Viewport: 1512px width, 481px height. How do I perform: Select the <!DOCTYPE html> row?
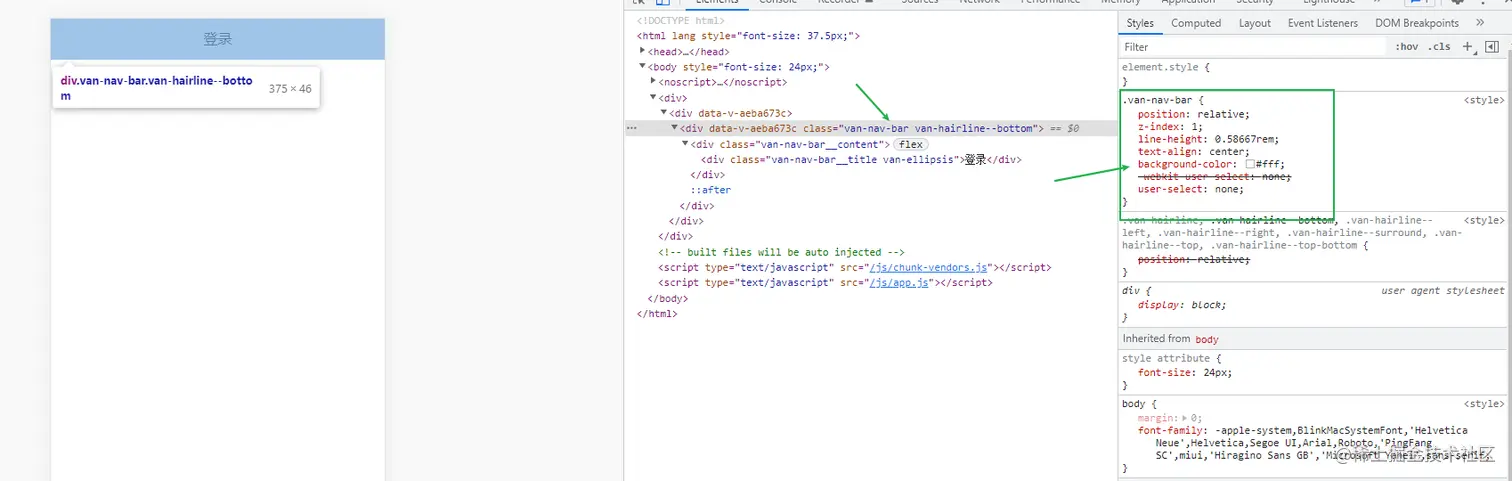pyautogui.click(x=681, y=20)
